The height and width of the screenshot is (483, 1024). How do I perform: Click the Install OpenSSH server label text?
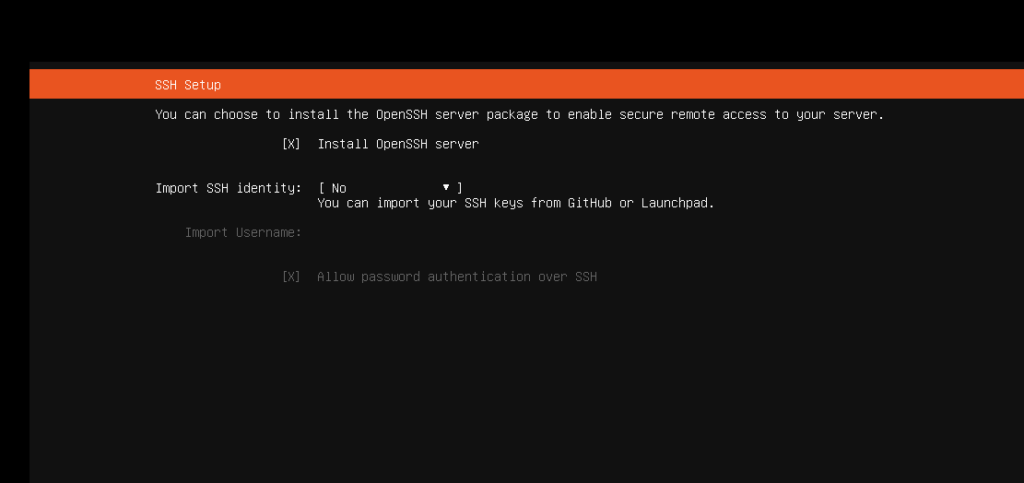(398, 144)
